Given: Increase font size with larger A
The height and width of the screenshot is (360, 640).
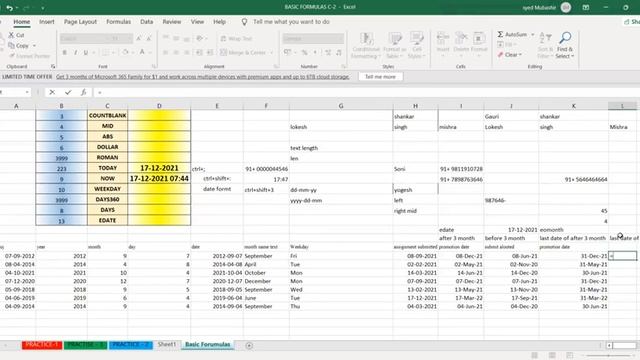Looking at the screenshot, I should click(x=138, y=38).
